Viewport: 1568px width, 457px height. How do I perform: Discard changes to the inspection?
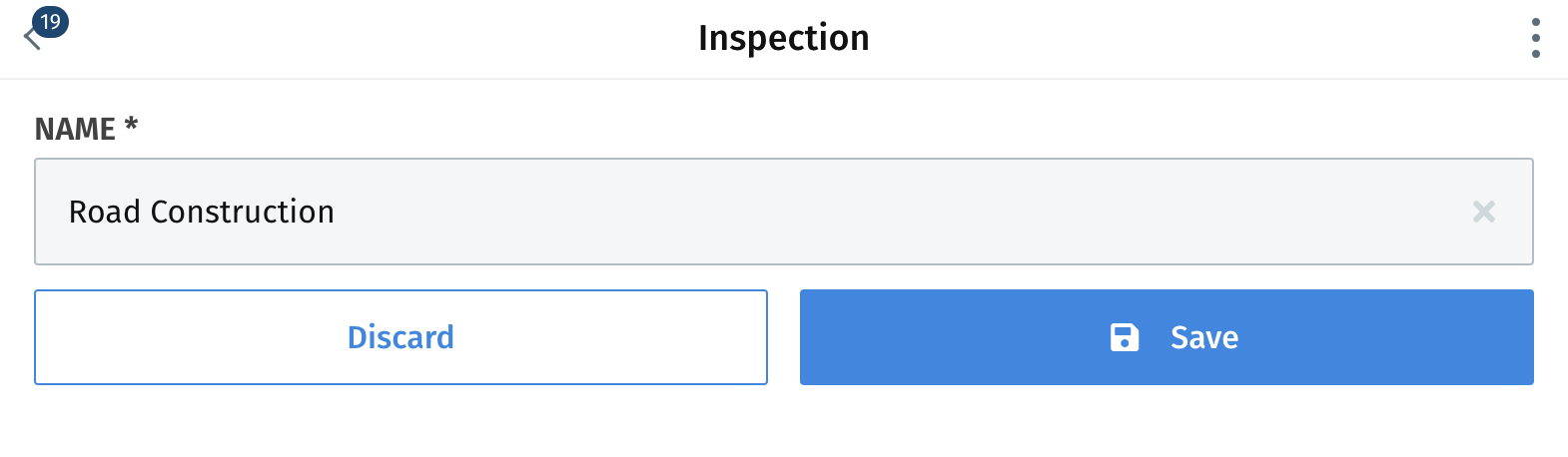[x=400, y=337]
